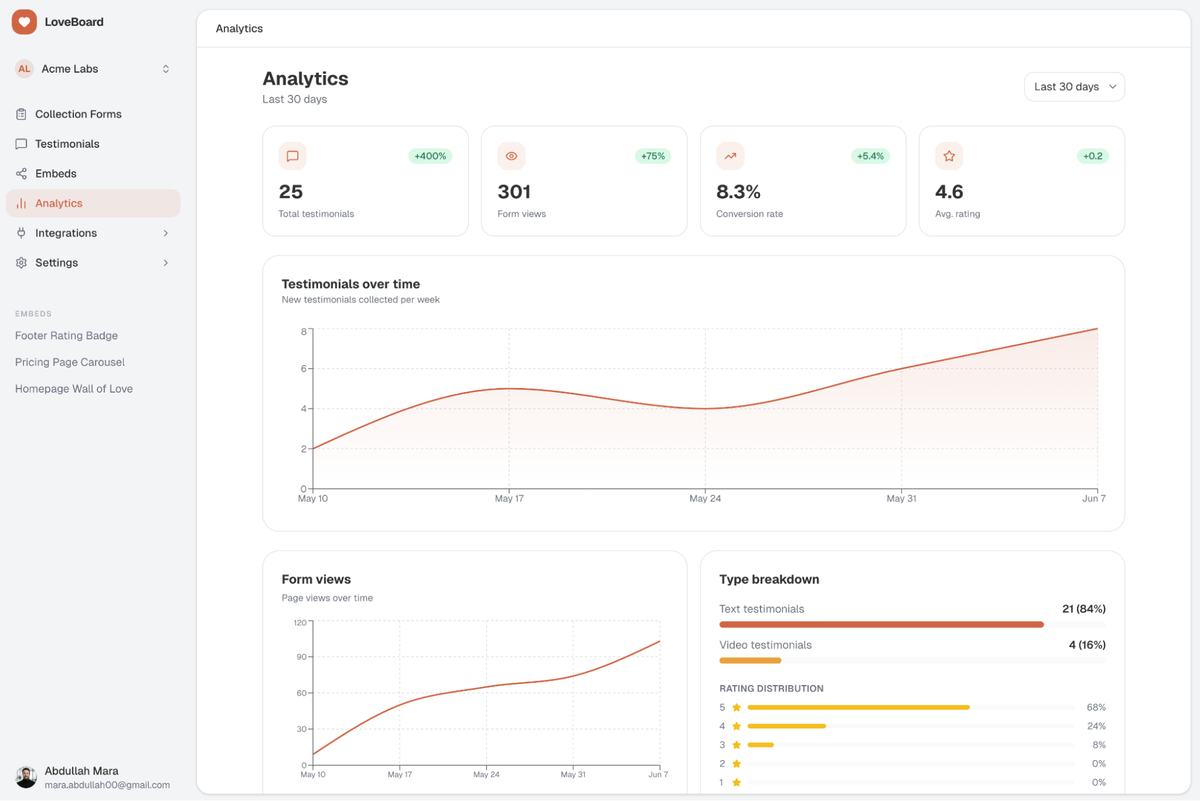The image size is (1200, 801).
Task: Open the Abdullah Mara user profile
Action: pos(93,777)
